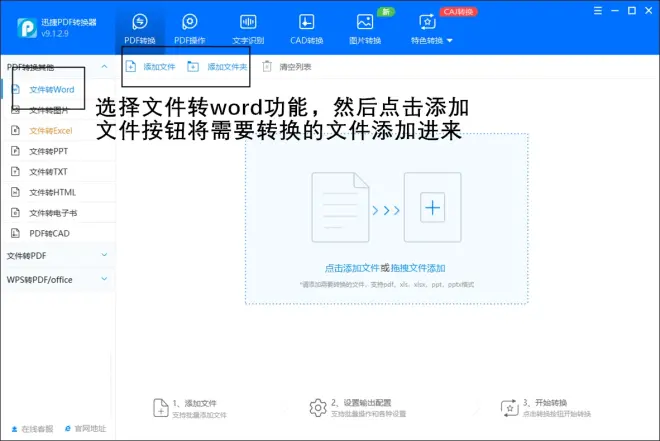Click the document illustration in drop area
This screenshot has width=660, height=441.
[x=340, y=207]
